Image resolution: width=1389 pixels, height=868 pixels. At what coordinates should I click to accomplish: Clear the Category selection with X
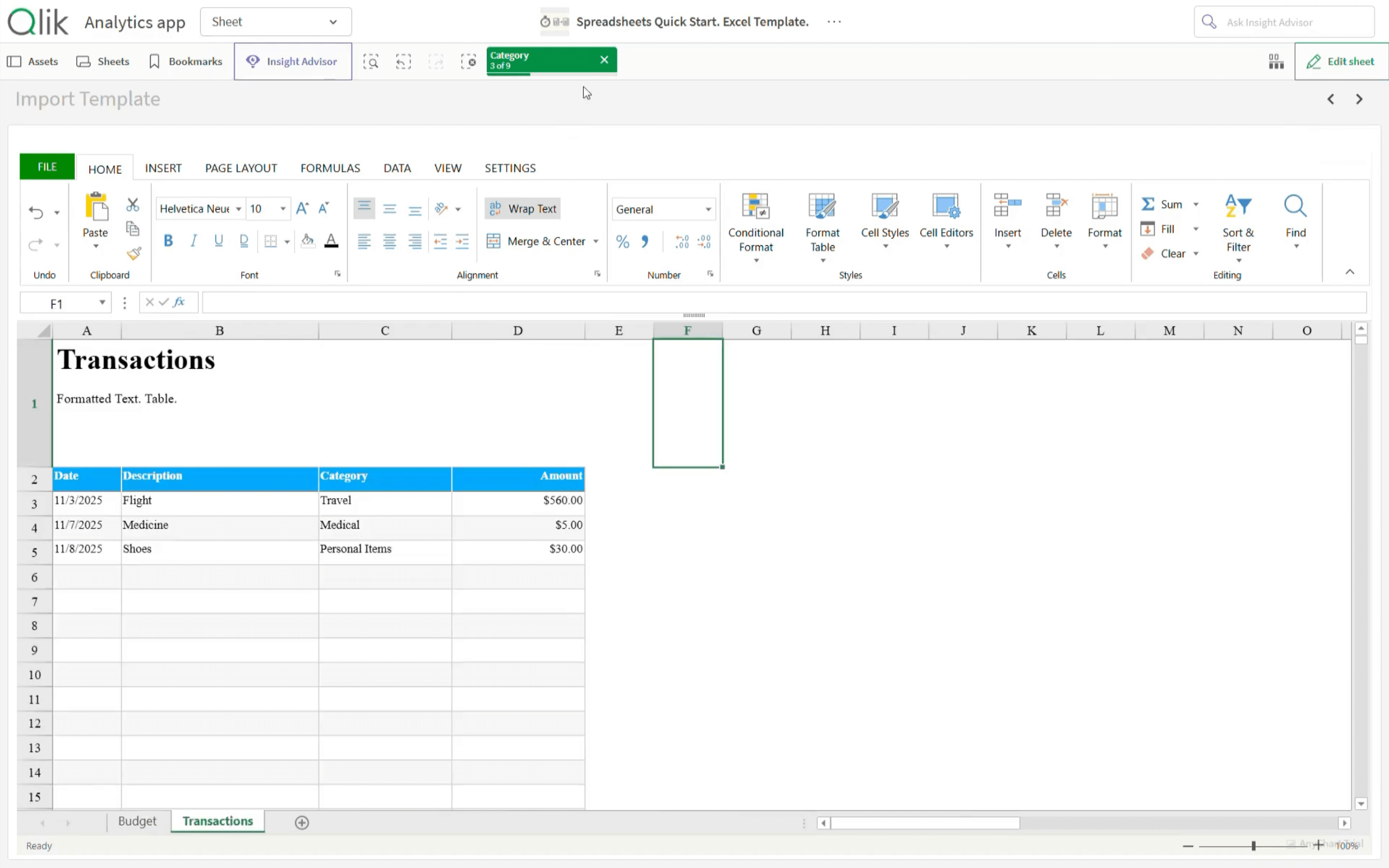click(604, 60)
